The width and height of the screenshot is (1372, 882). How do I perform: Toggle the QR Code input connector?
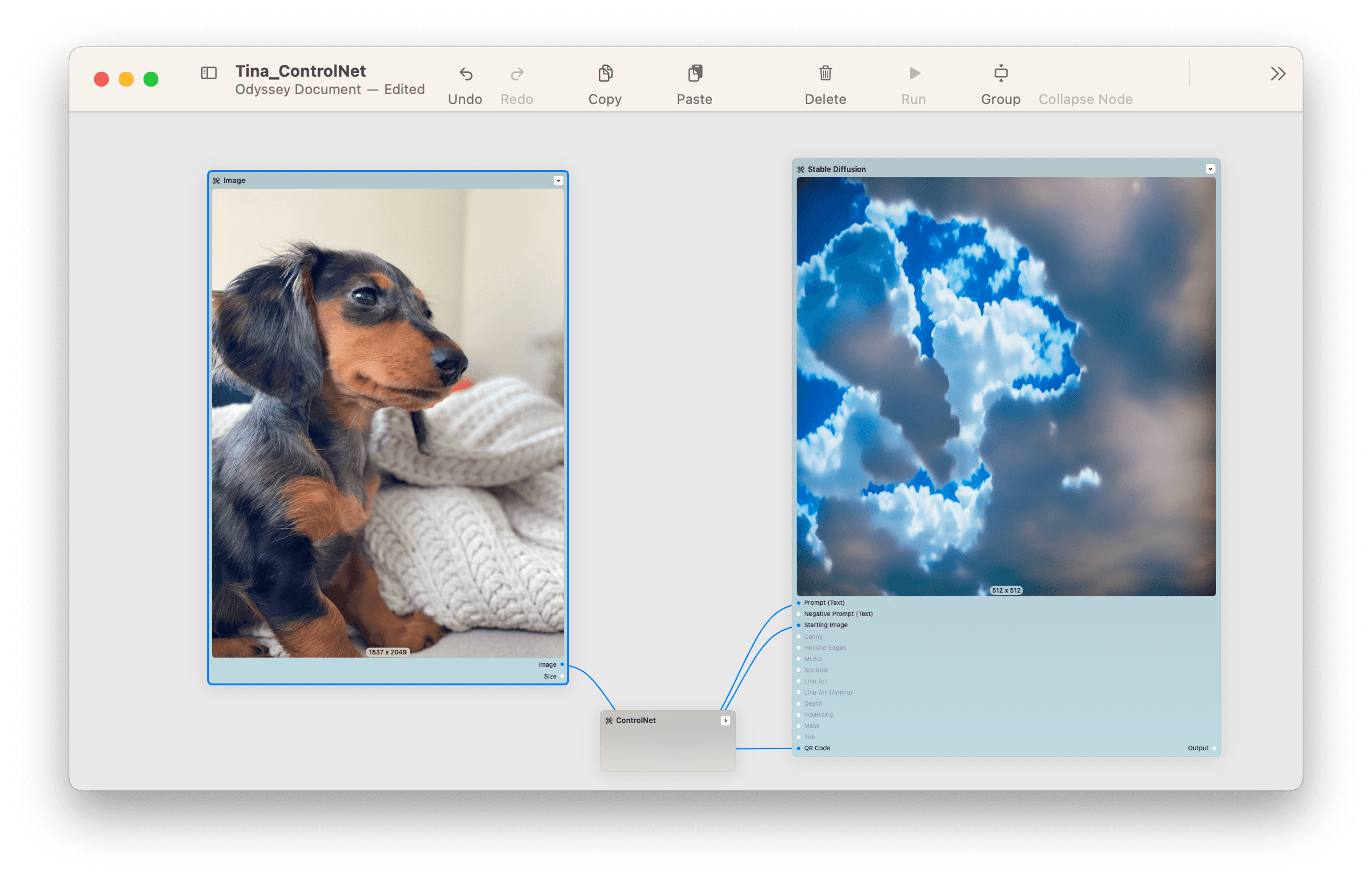pos(797,748)
